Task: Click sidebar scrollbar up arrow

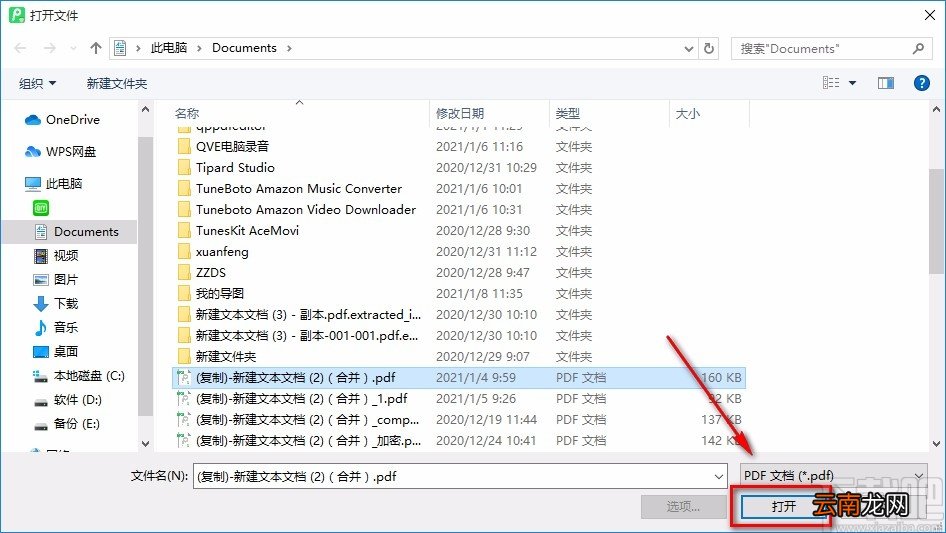Action: pyautogui.click(x=145, y=110)
